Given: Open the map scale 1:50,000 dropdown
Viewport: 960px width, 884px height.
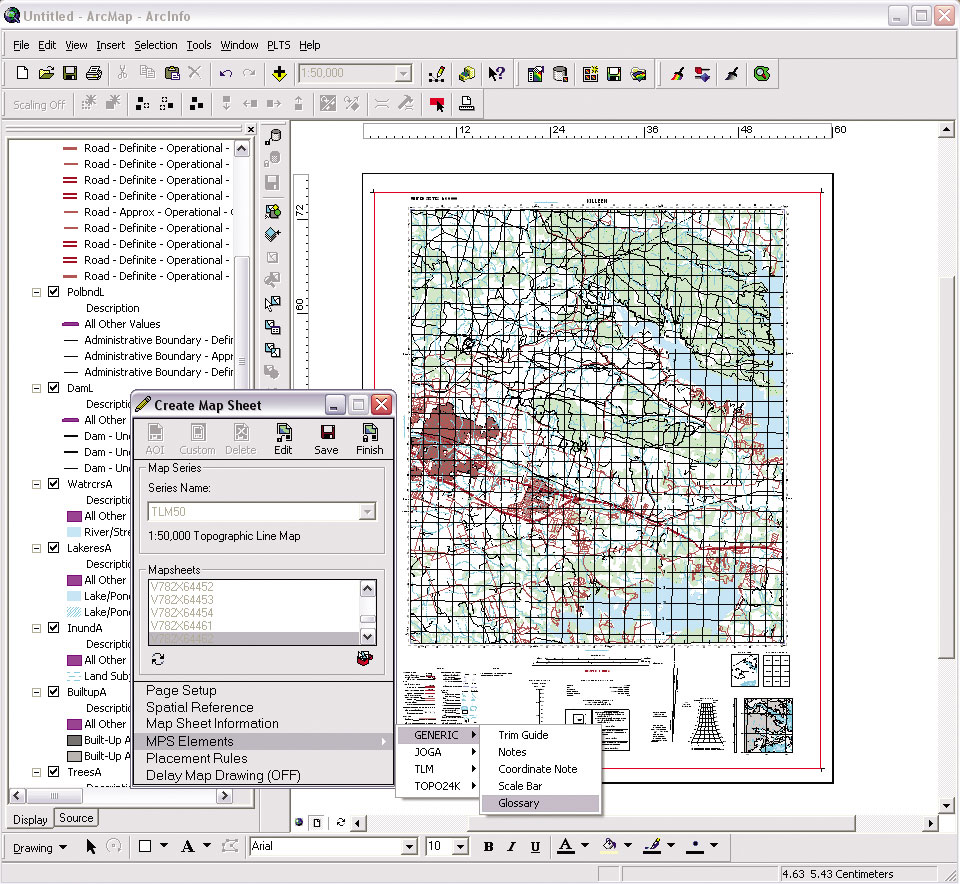Looking at the screenshot, I should tap(403, 73).
